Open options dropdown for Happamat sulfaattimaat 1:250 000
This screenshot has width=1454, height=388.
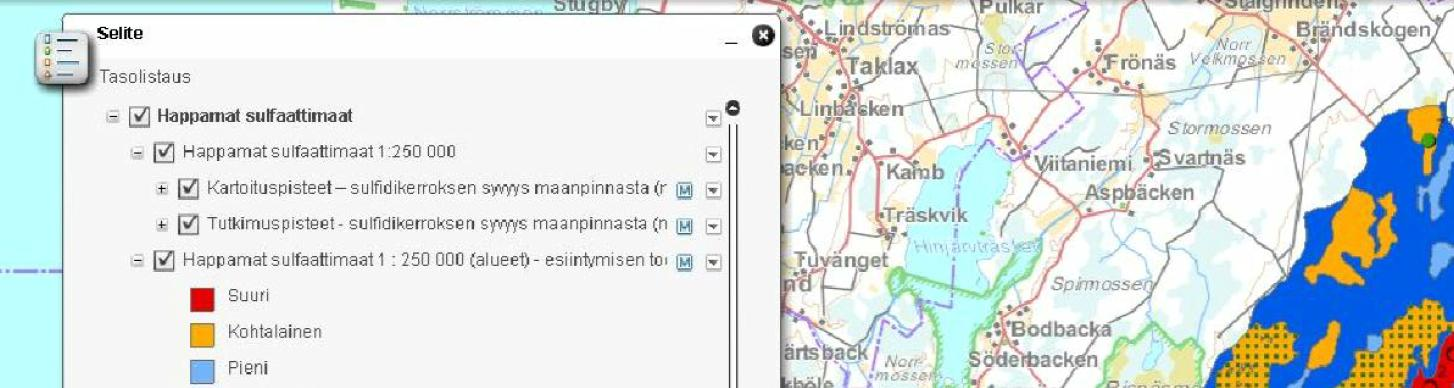(x=713, y=155)
